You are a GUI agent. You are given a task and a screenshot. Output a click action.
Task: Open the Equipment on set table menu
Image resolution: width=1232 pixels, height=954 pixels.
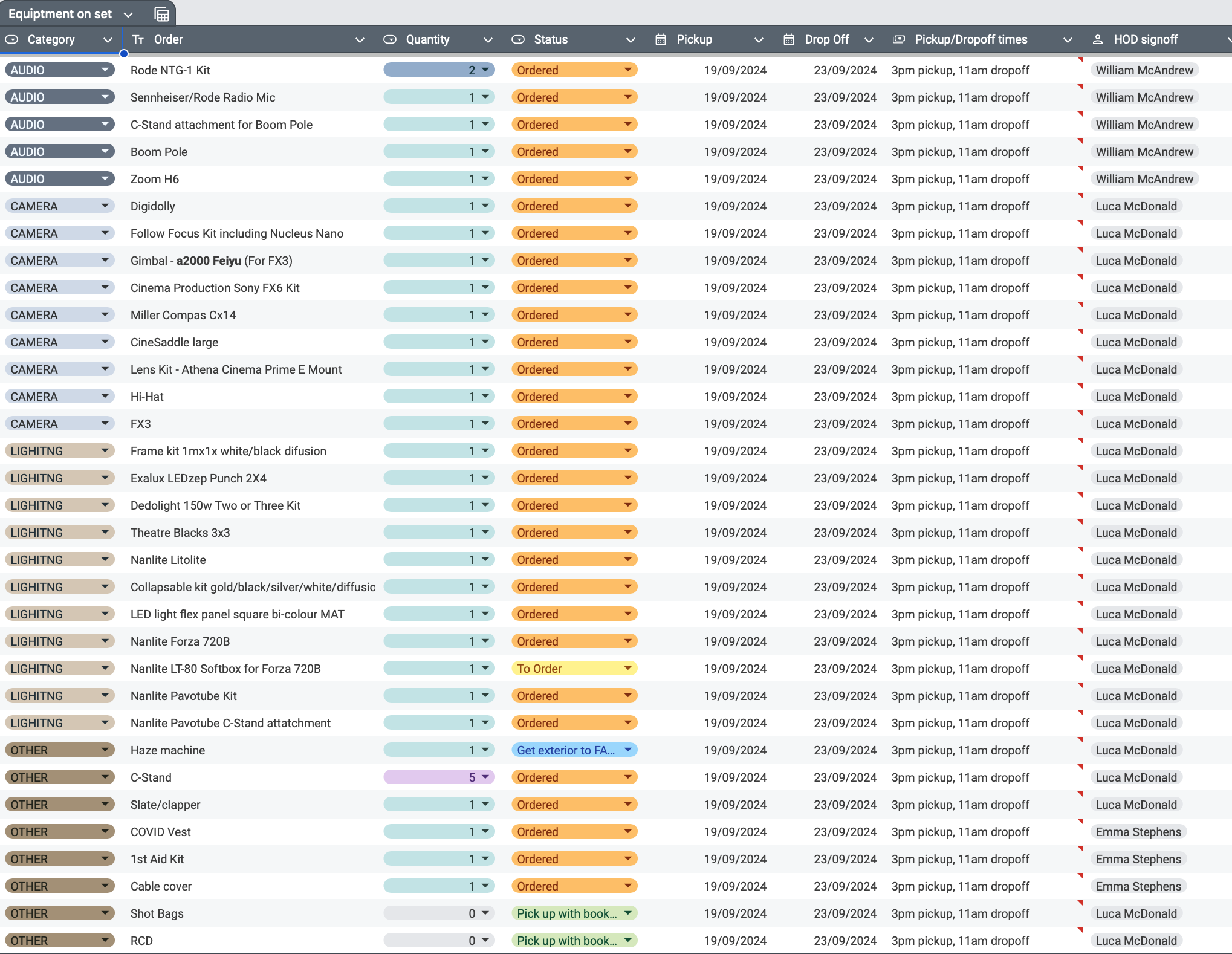pos(128,15)
